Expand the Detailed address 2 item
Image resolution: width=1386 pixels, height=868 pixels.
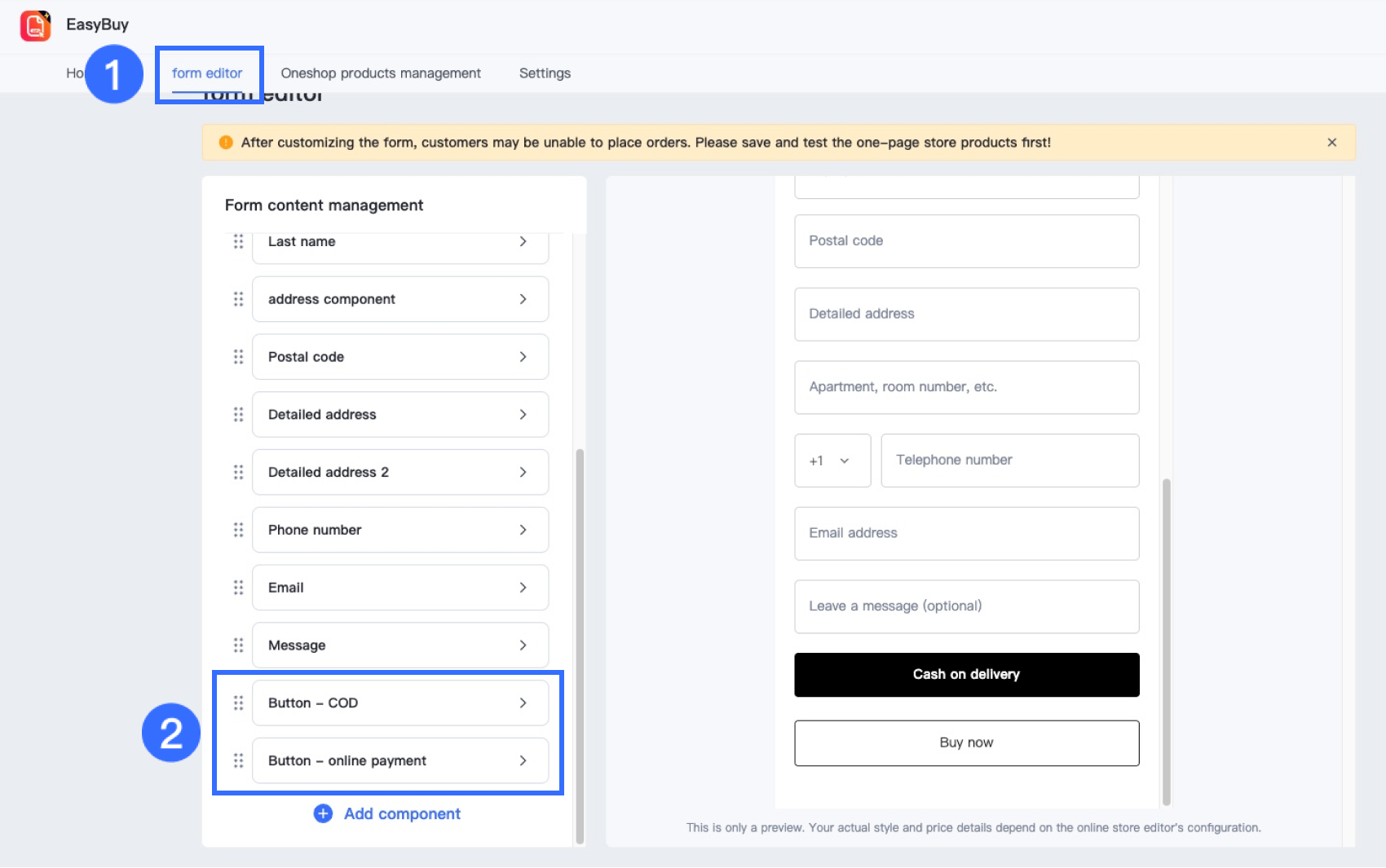(523, 472)
